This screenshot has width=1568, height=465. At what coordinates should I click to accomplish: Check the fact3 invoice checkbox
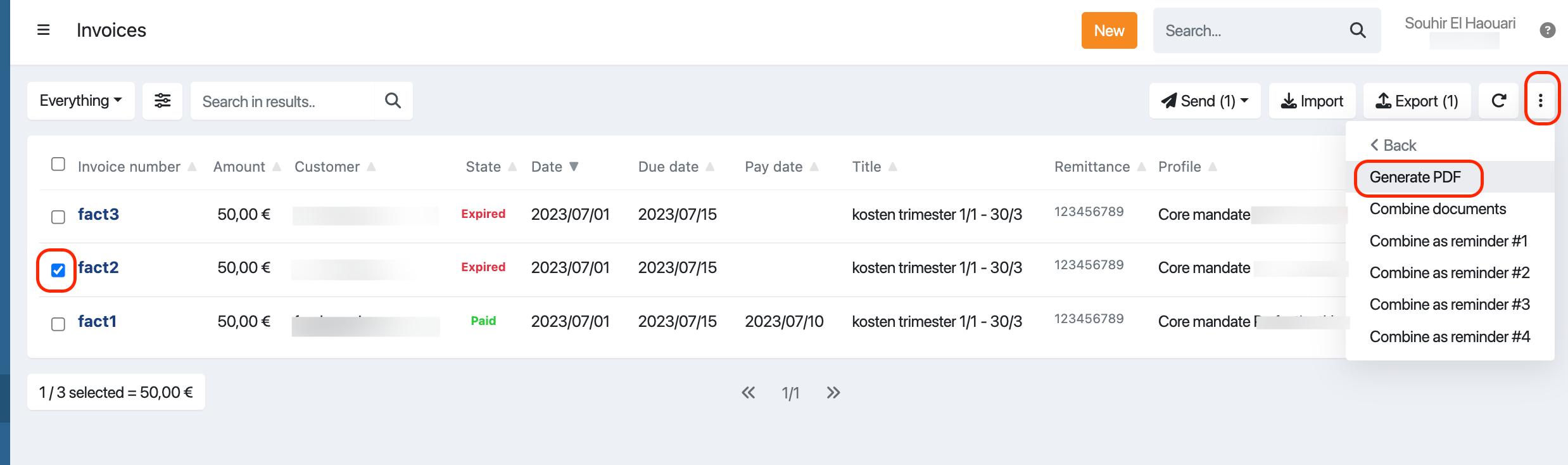[x=58, y=217]
